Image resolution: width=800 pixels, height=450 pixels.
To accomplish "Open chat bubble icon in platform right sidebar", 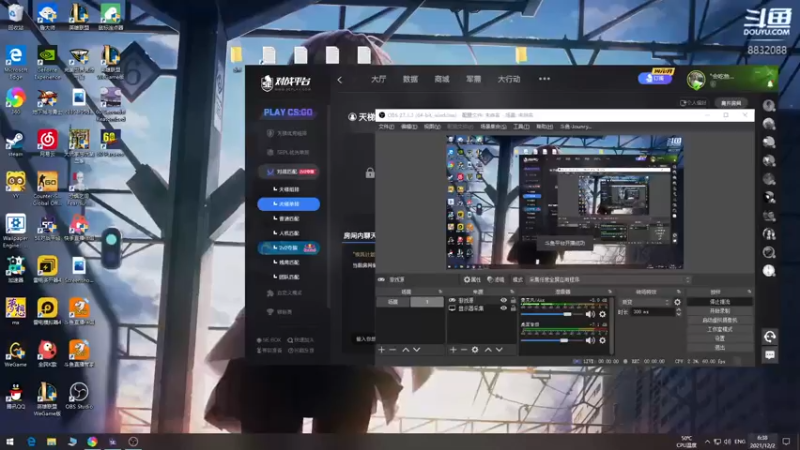I will 770,355.
